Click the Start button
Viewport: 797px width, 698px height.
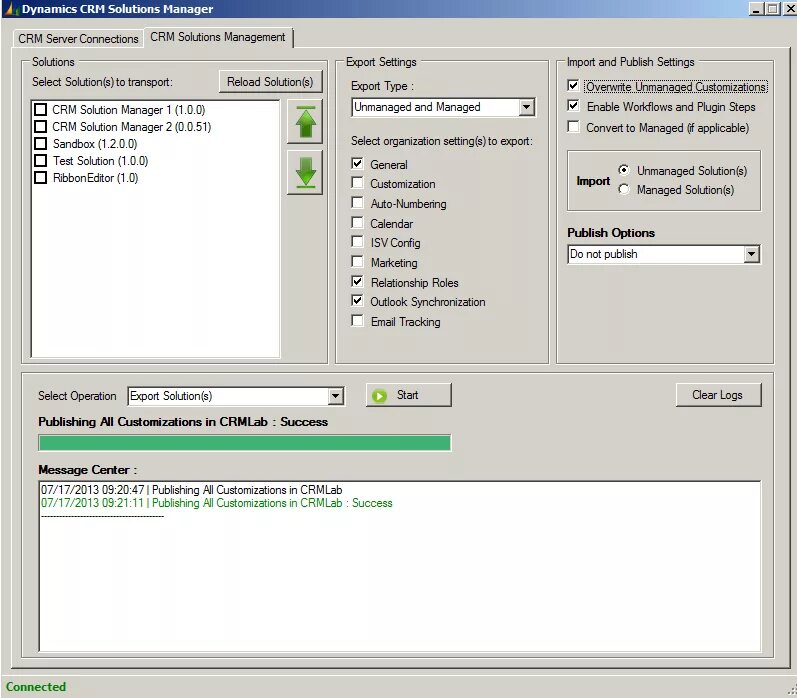[x=409, y=395]
